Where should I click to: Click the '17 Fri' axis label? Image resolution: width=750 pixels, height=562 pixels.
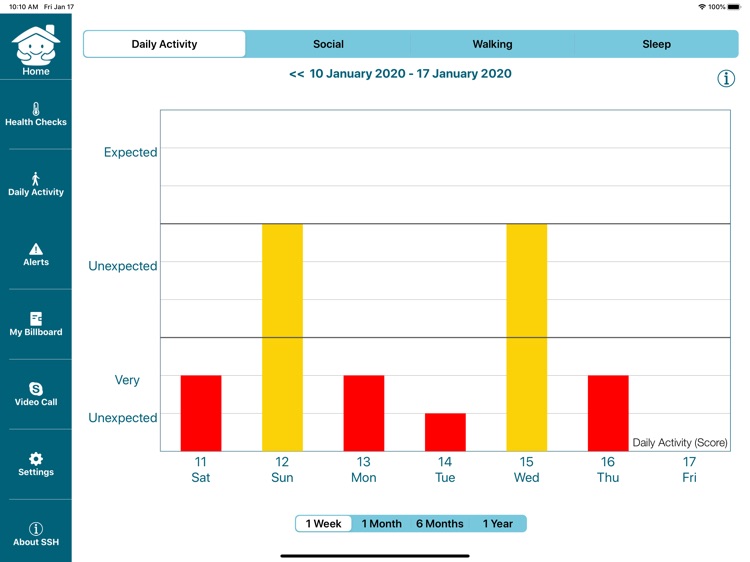(689, 469)
